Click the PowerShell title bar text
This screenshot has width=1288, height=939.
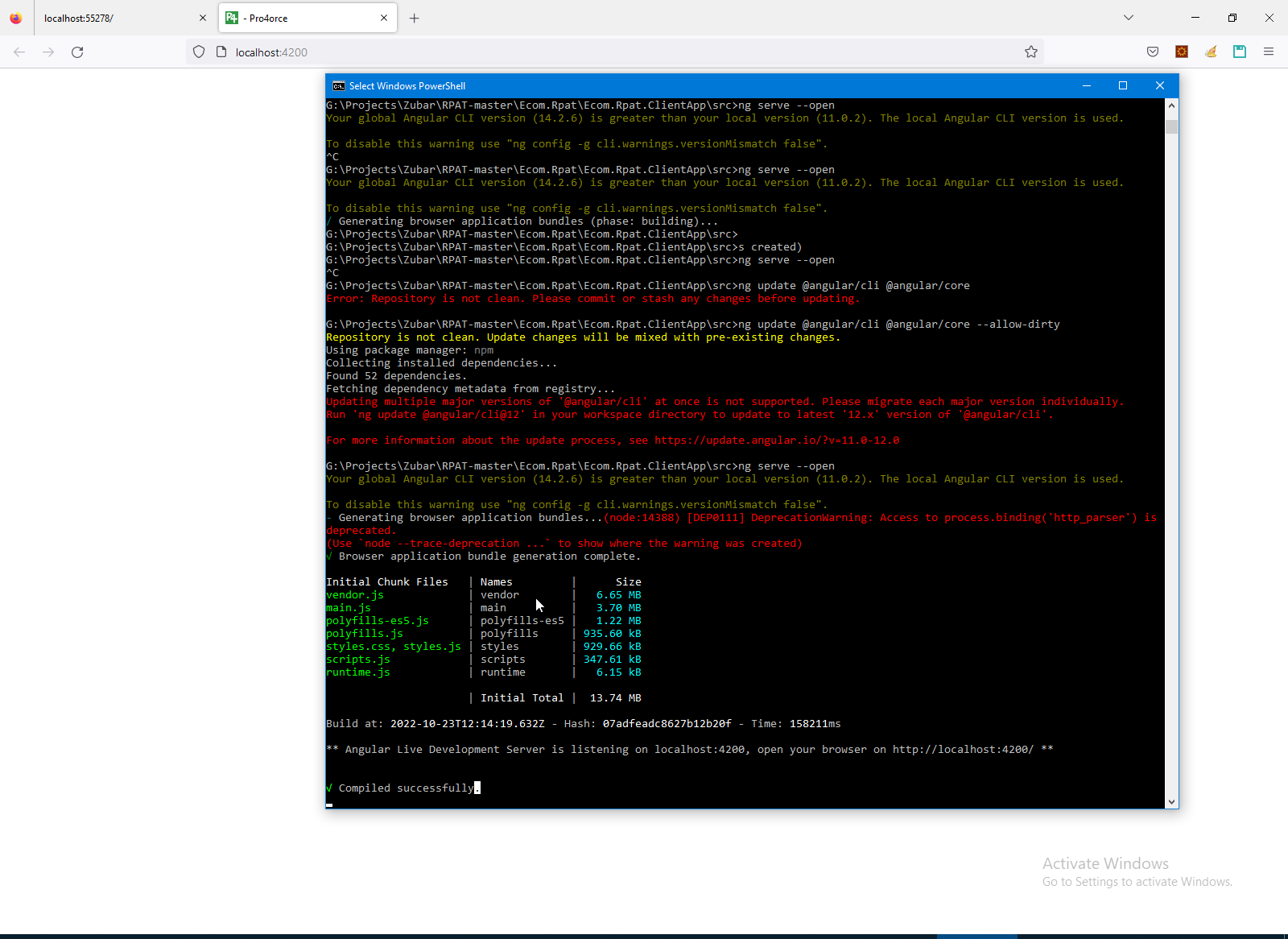(x=407, y=86)
